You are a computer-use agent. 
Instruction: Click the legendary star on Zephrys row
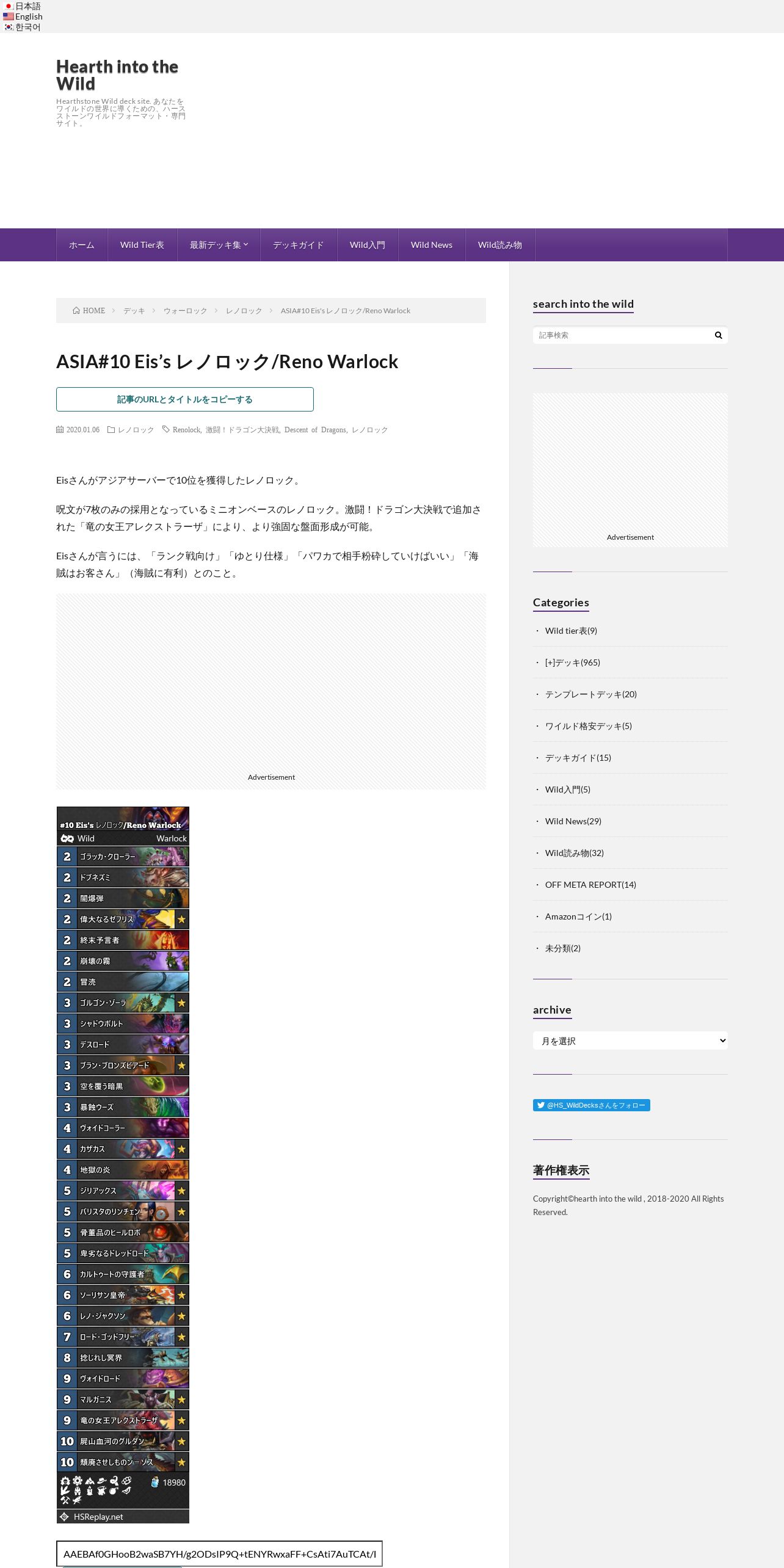click(181, 919)
